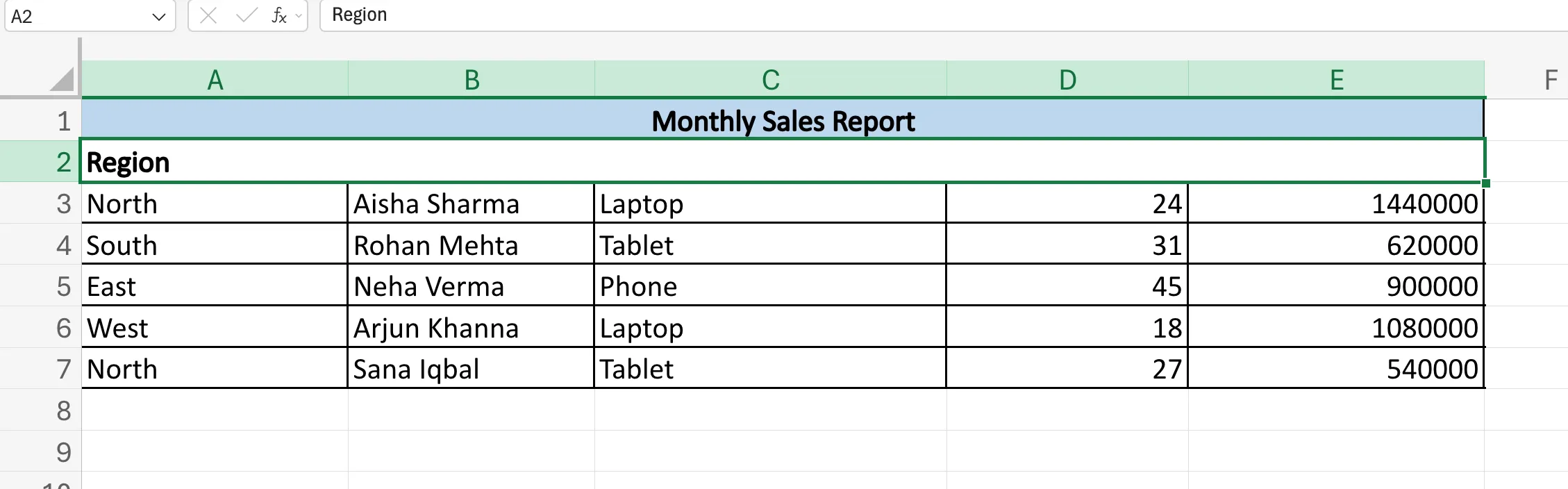The height and width of the screenshot is (489, 1568).
Task: Click the Name Box showing A2
Action: [x=76, y=16]
